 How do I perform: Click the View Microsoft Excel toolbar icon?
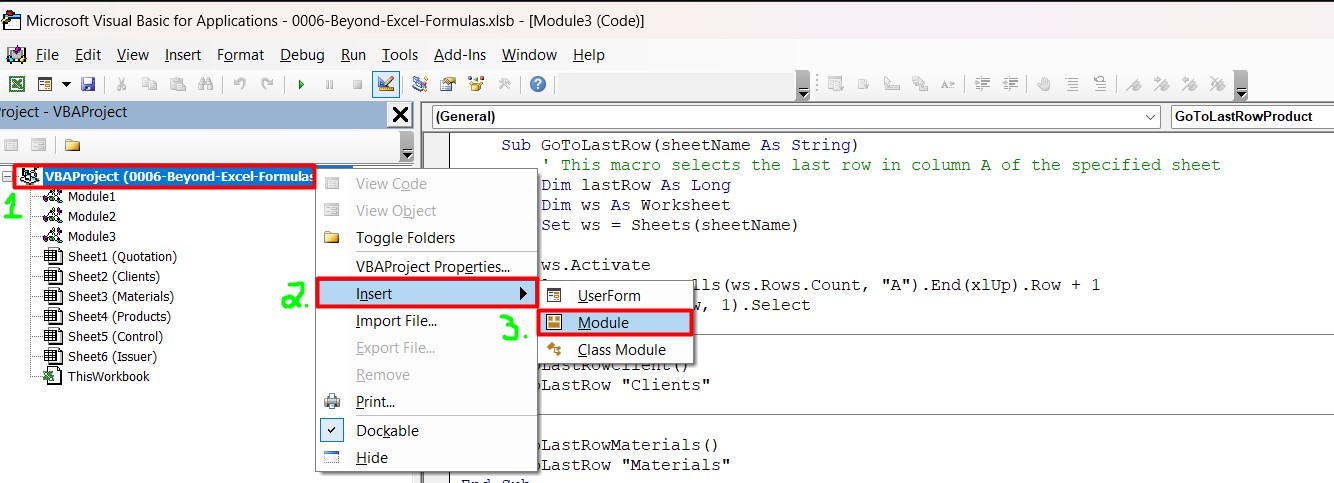(17, 84)
